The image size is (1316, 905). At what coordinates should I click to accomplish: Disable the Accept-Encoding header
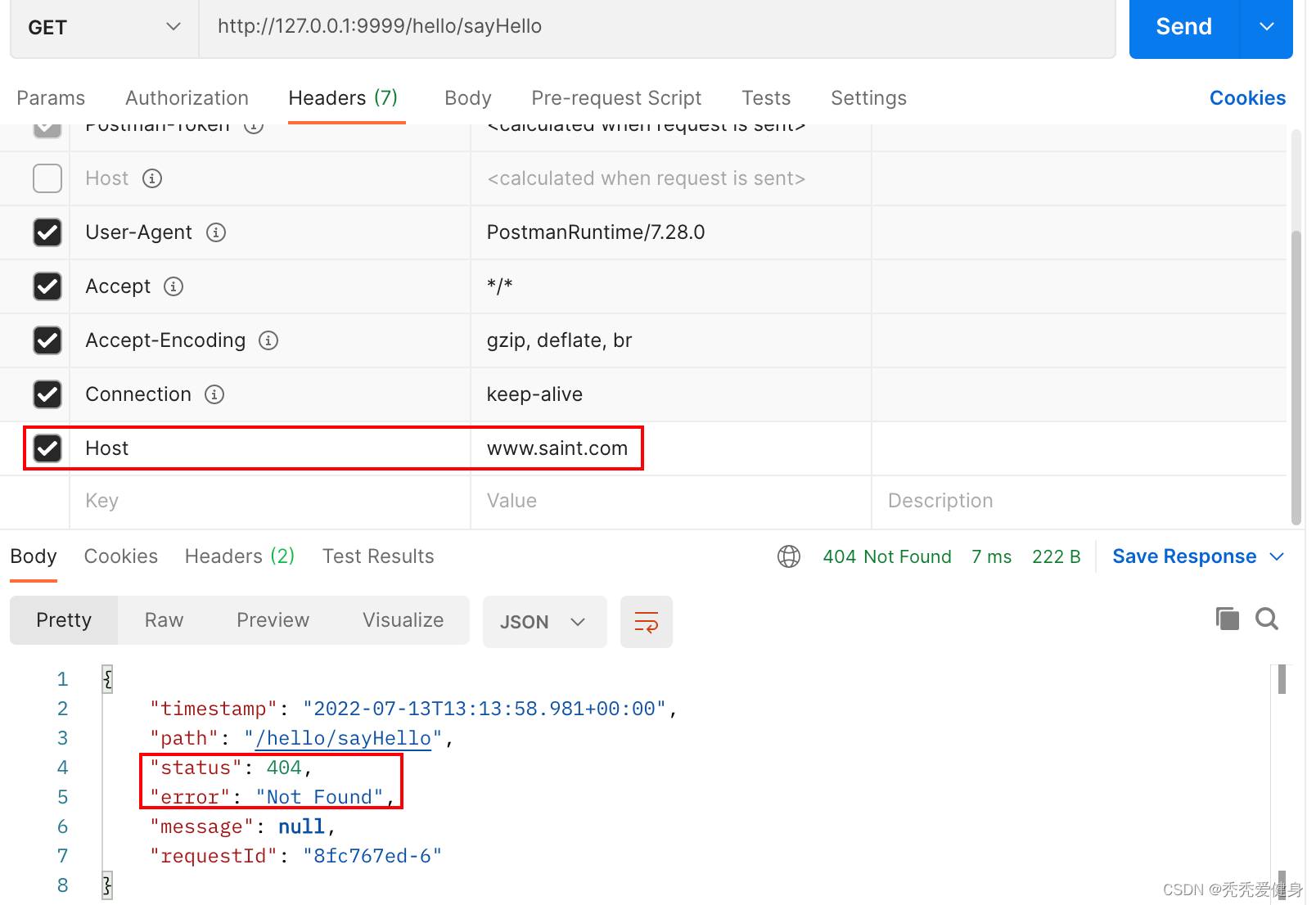point(47,340)
